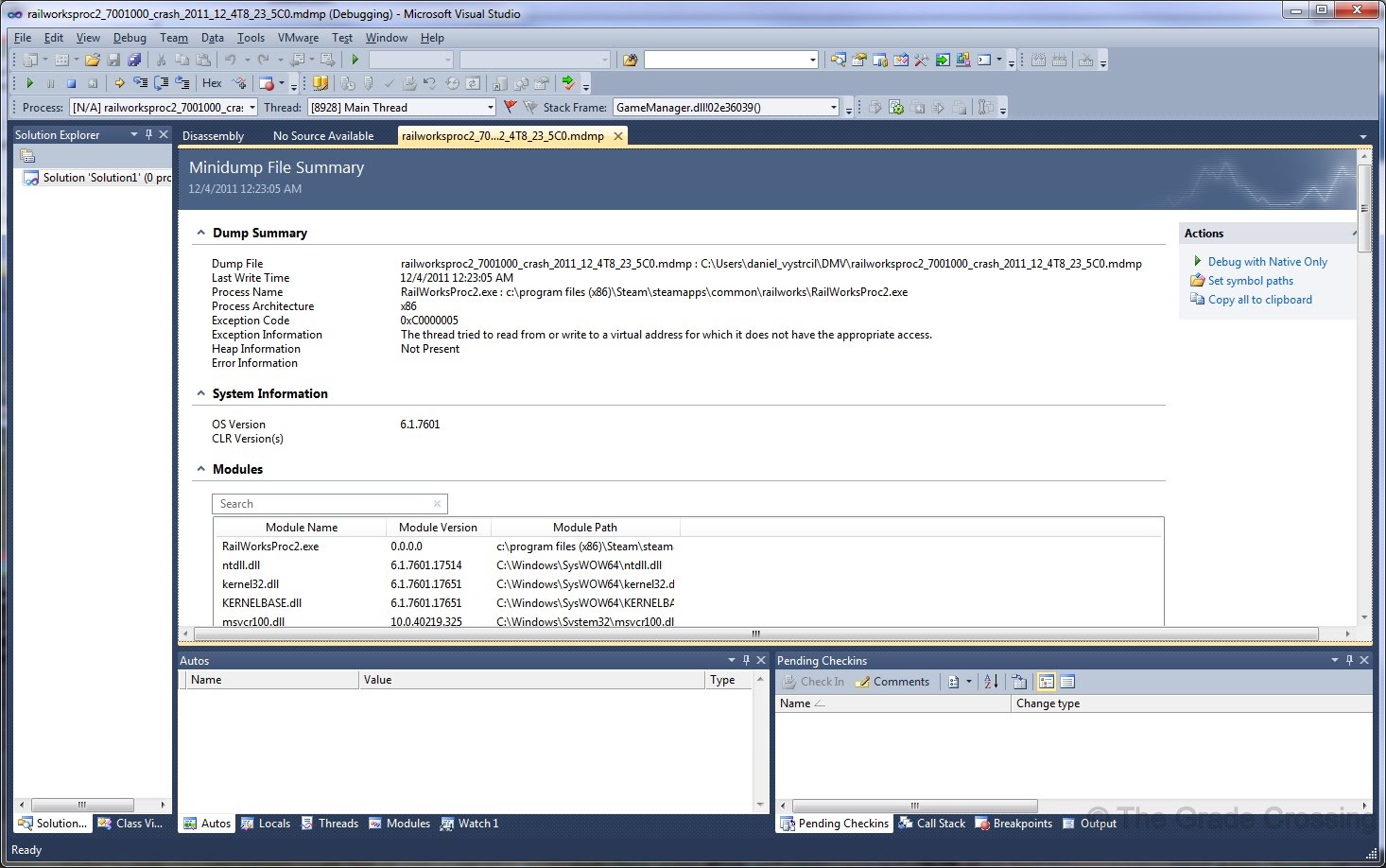Image resolution: width=1386 pixels, height=868 pixels.
Task: Click the Start Page green arrow icon
Action: coord(943,60)
